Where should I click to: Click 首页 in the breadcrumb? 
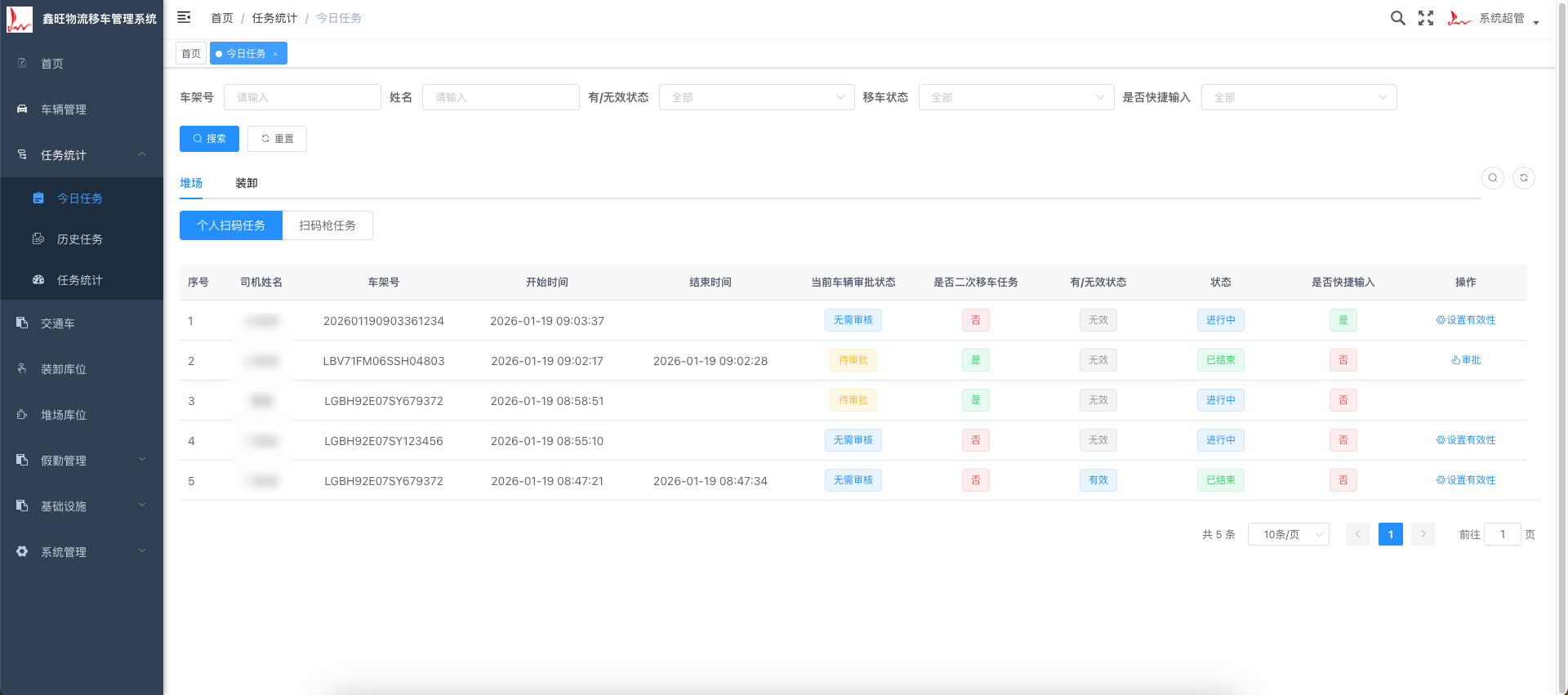222,18
